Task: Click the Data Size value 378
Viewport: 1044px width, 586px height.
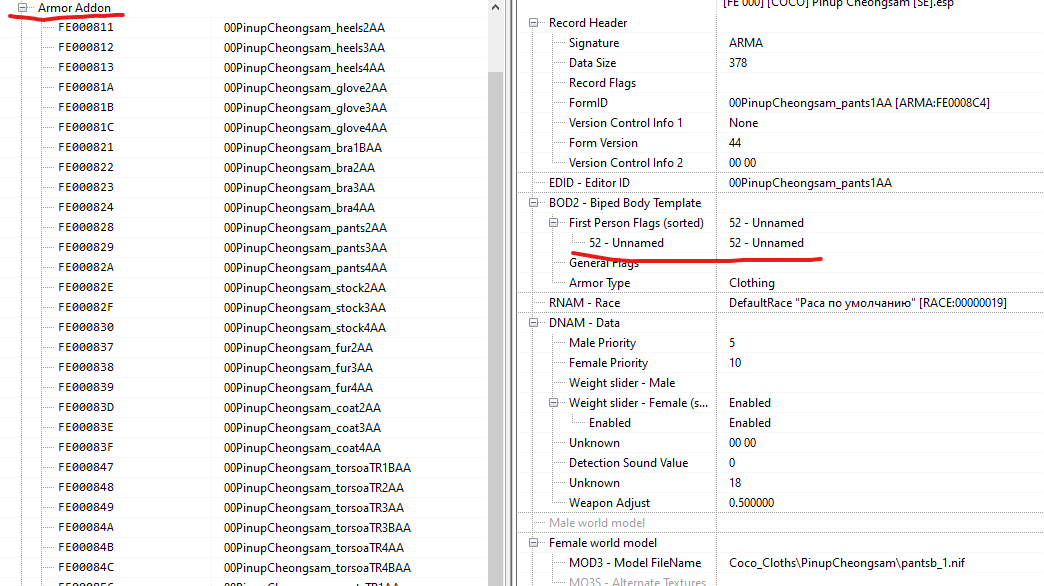Action: pyautogui.click(x=738, y=63)
